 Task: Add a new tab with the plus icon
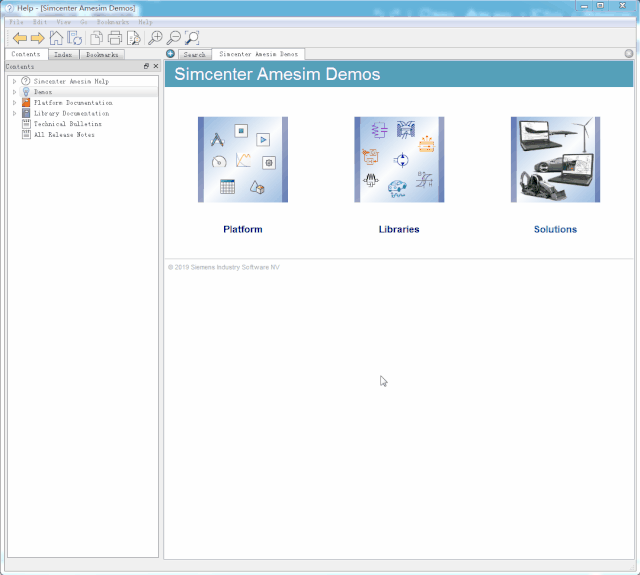click(x=171, y=53)
